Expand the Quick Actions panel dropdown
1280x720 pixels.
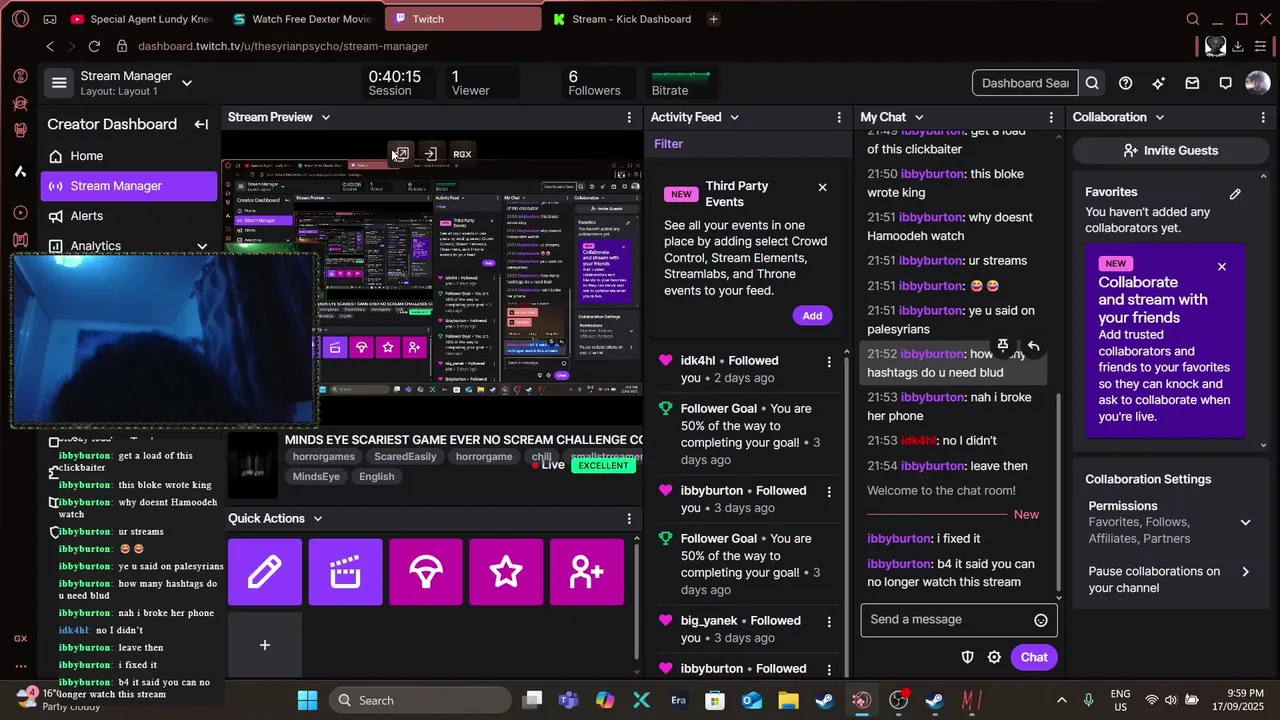click(x=318, y=518)
